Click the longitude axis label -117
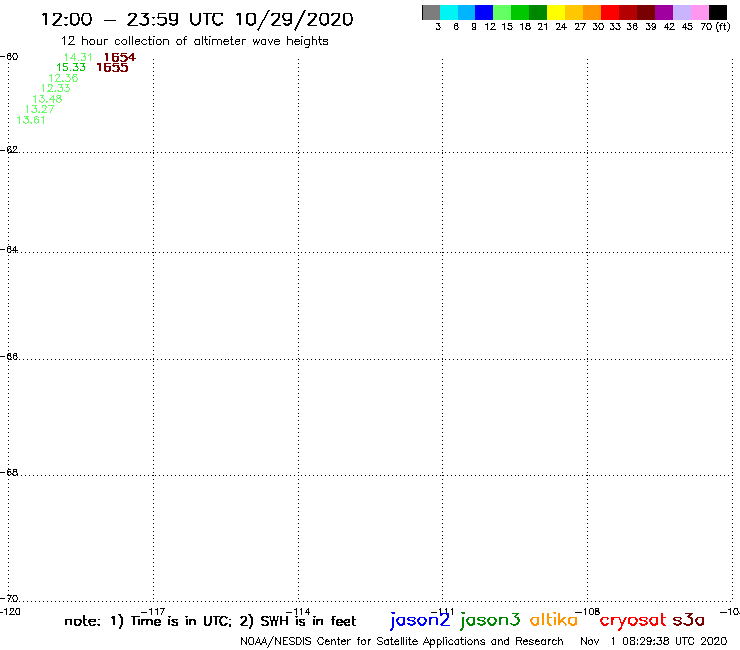Image resolution: width=740 pixels, height=650 pixels. pyautogui.click(x=153, y=612)
